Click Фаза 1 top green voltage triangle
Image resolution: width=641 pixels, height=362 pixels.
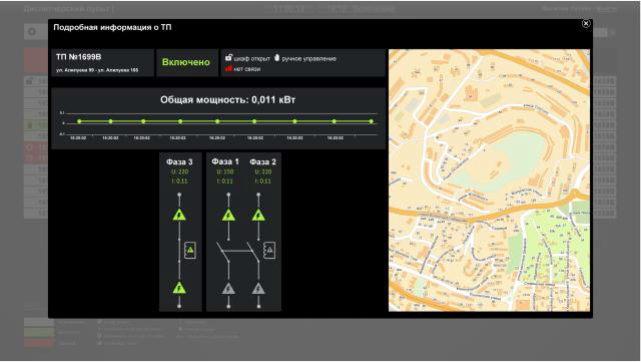(228, 215)
